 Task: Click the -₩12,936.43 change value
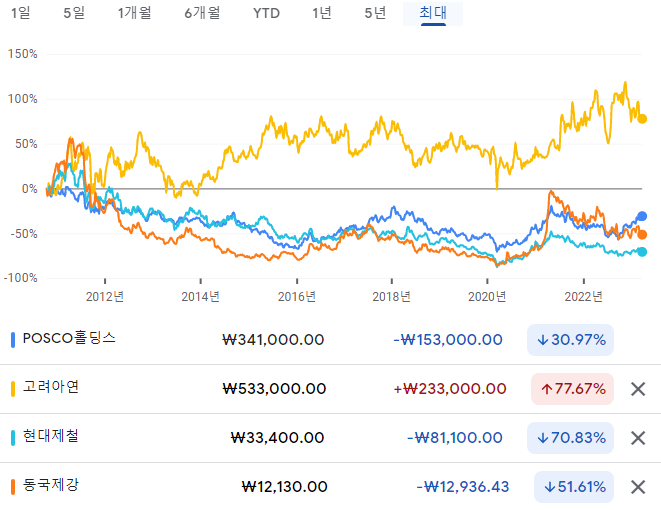(463, 487)
